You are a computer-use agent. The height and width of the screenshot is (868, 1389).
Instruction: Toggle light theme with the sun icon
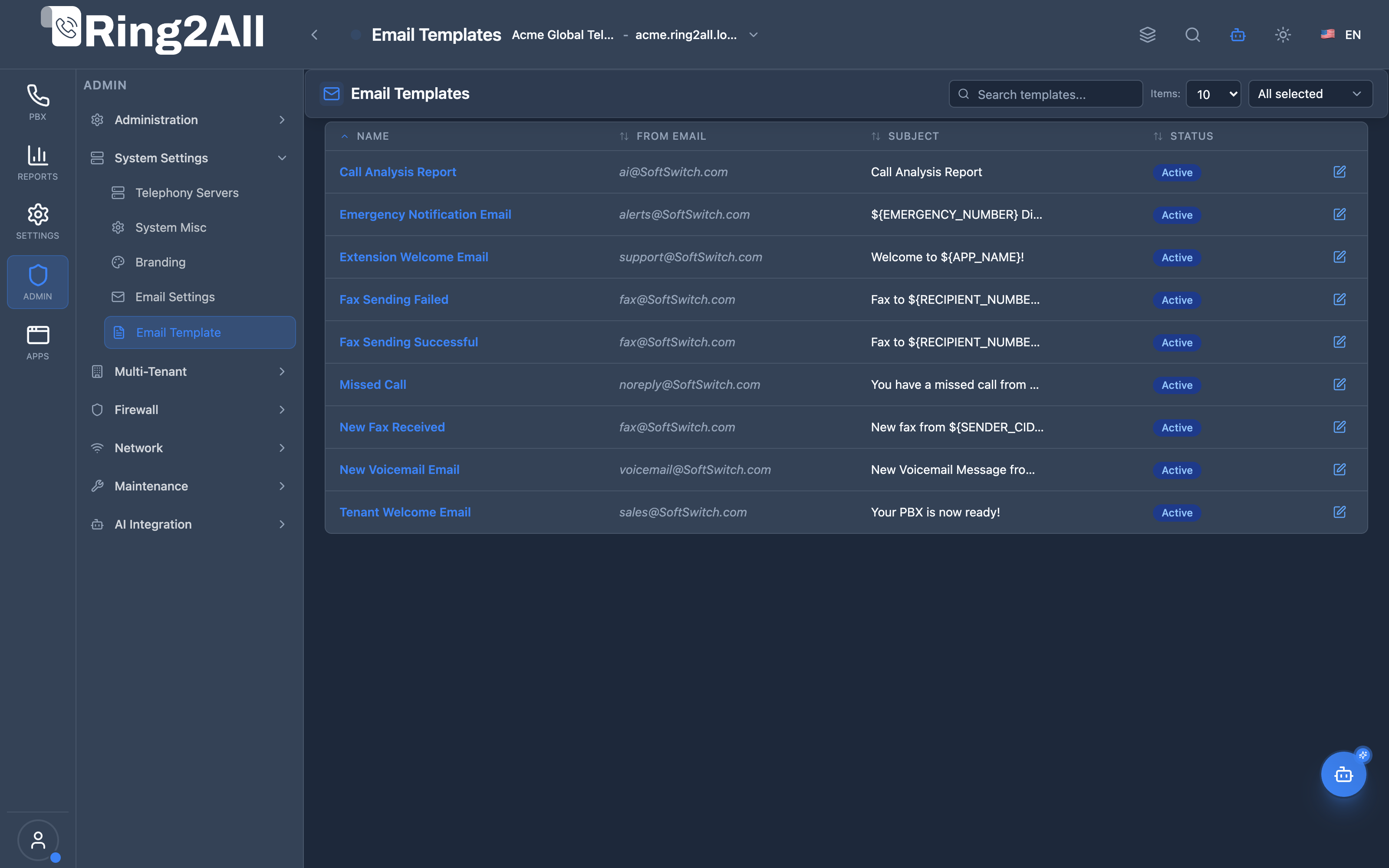[x=1283, y=34]
